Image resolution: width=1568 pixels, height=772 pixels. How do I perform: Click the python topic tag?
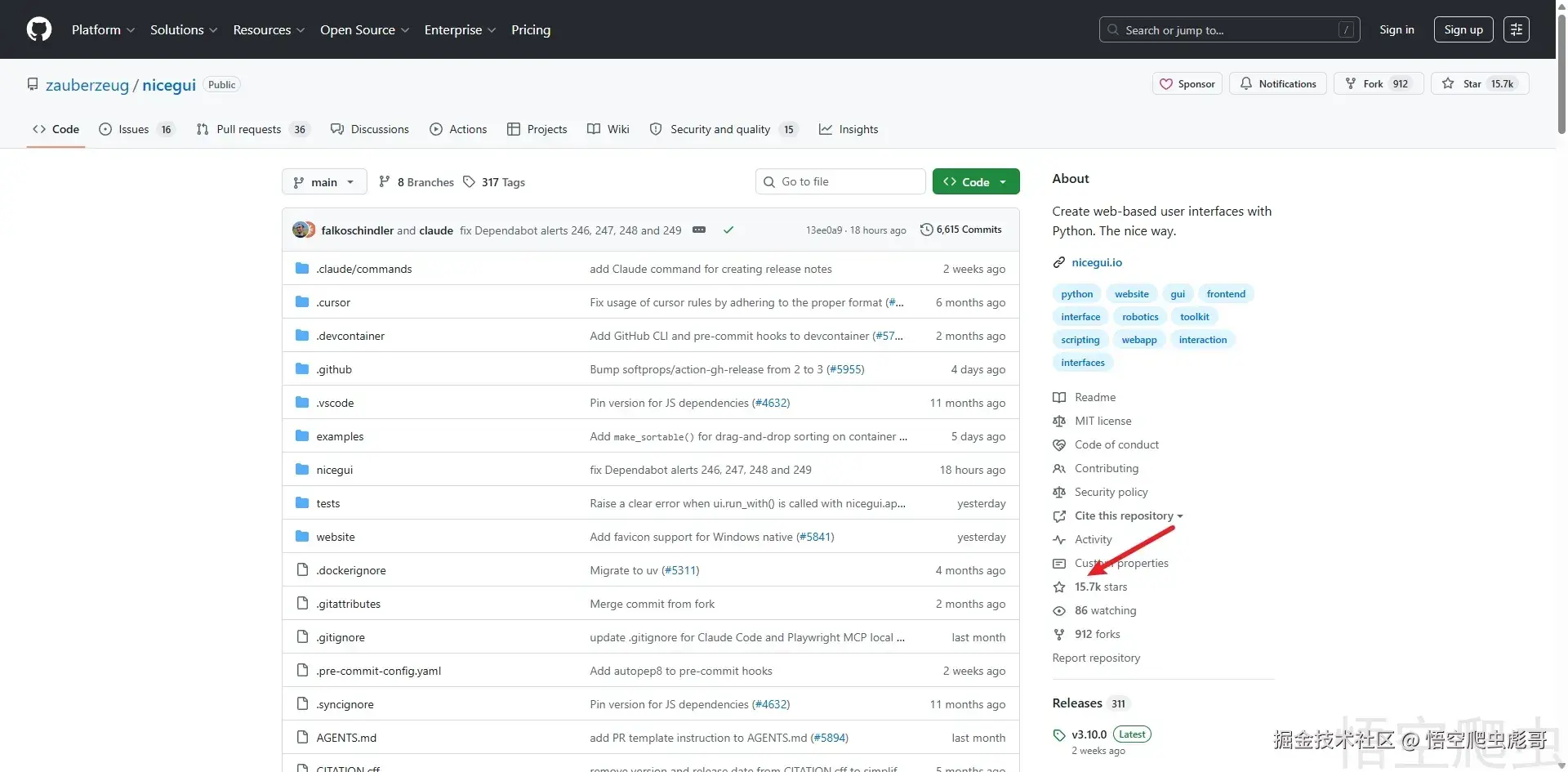click(1076, 294)
